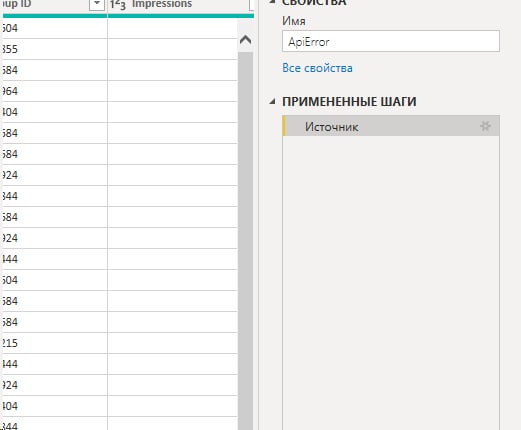This screenshot has width=521, height=430.
Task: Open the Group ID column filter dropdown
Action: [x=97, y=4]
